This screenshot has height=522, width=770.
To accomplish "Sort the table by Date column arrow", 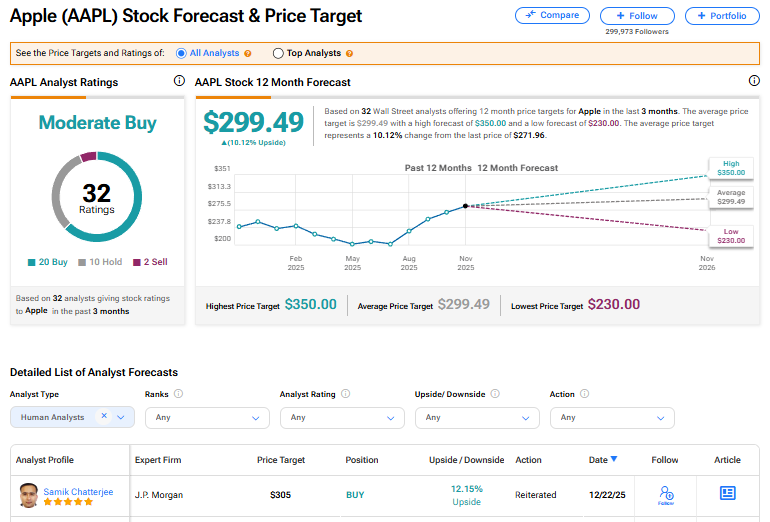I will (x=613, y=460).
